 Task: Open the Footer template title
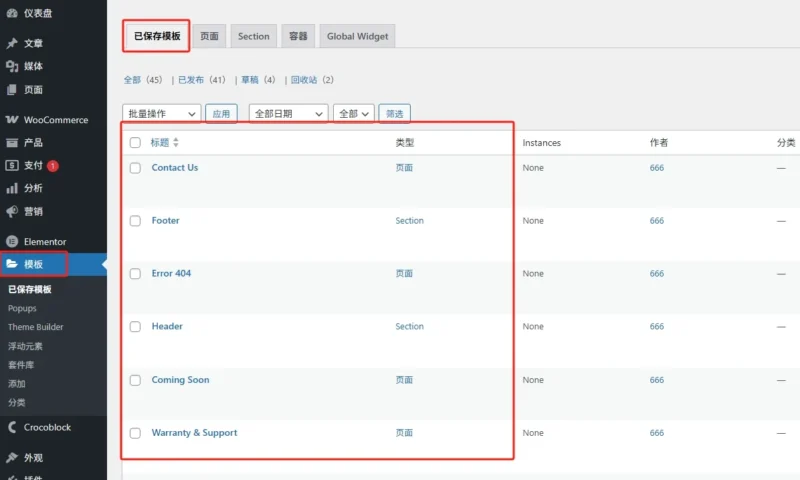(165, 220)
